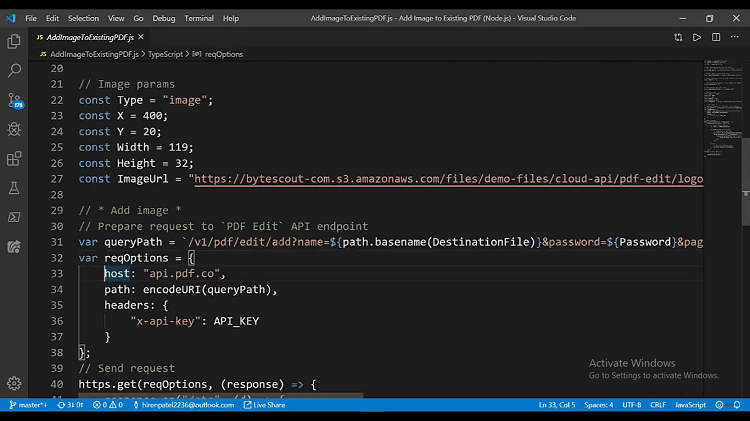Click the Run Code play icon
The image size is (750, 421).
click(697, 38)
